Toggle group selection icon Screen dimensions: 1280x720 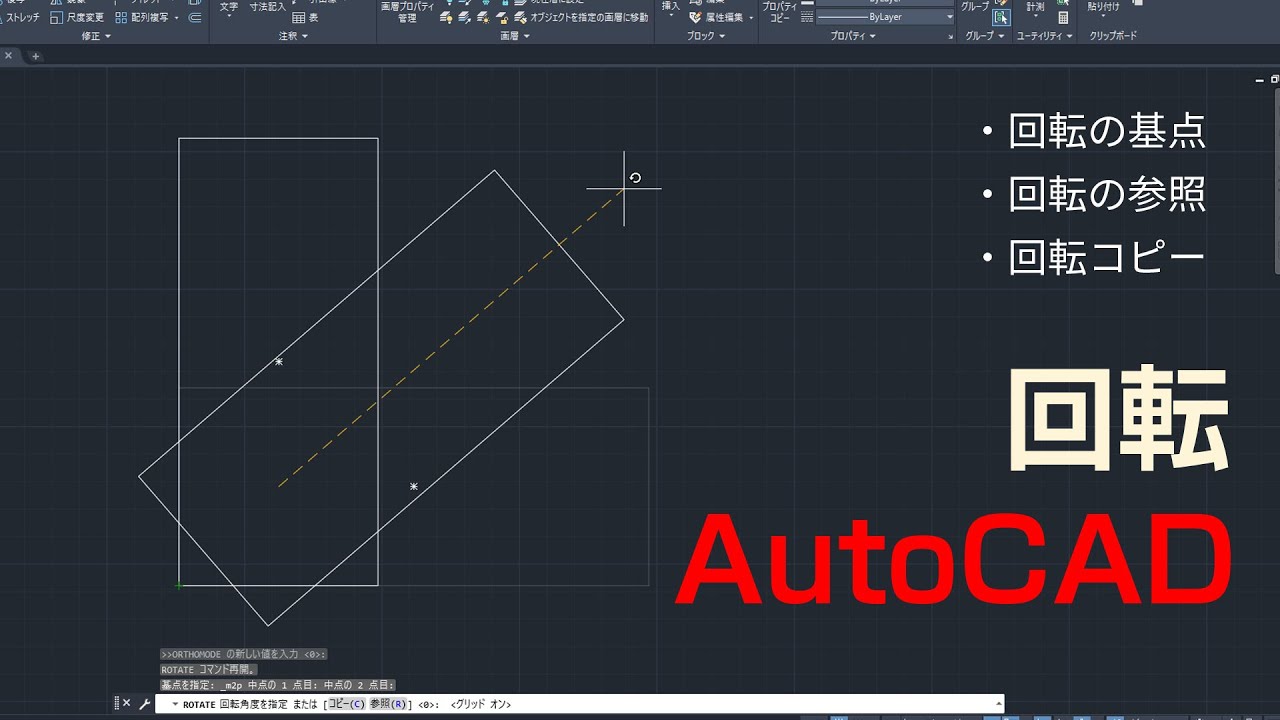(x=1001, y=17)
